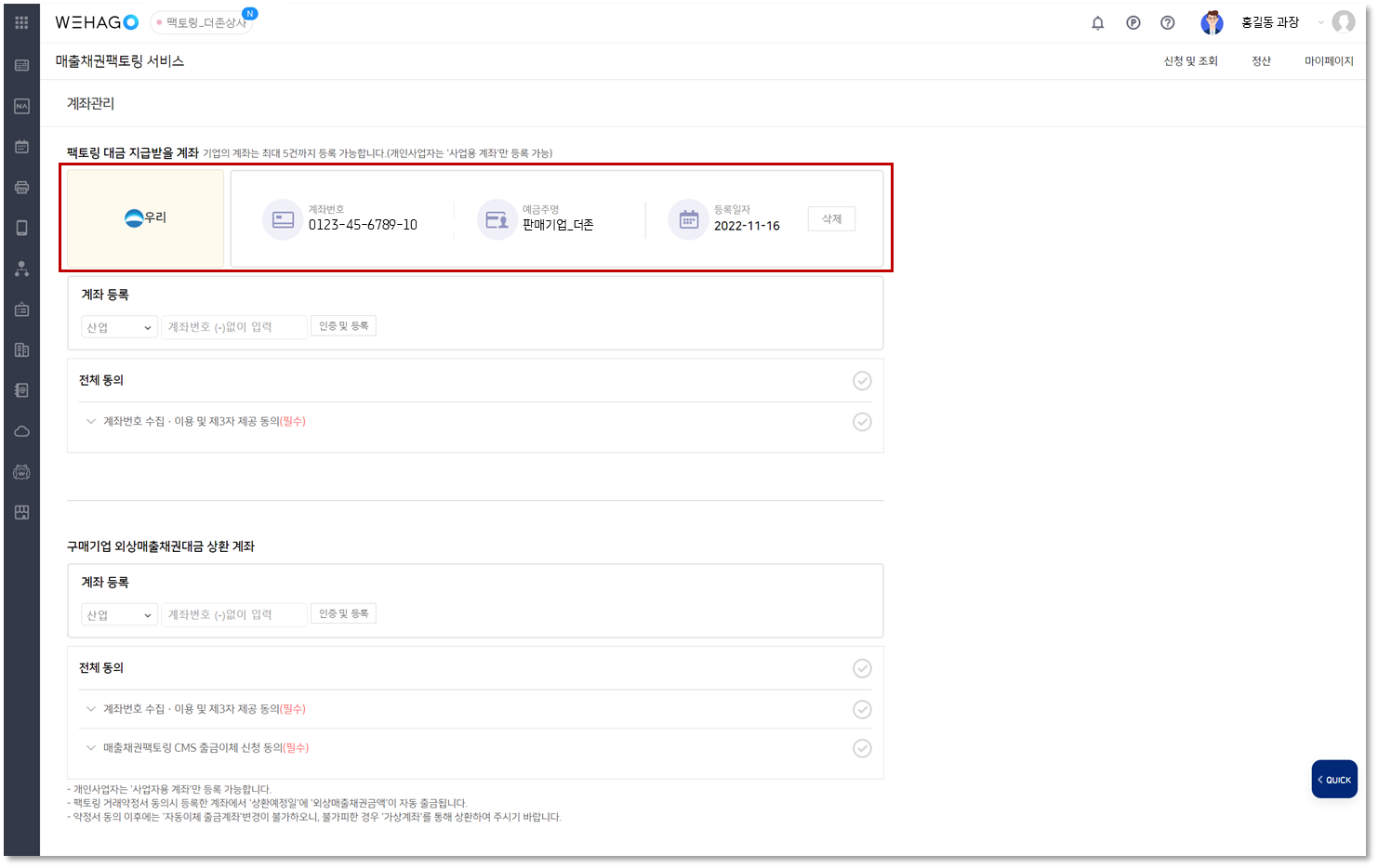Click the P point icon in top bar
This screenshot has width=1378, height=868.
click(1133, 22)
